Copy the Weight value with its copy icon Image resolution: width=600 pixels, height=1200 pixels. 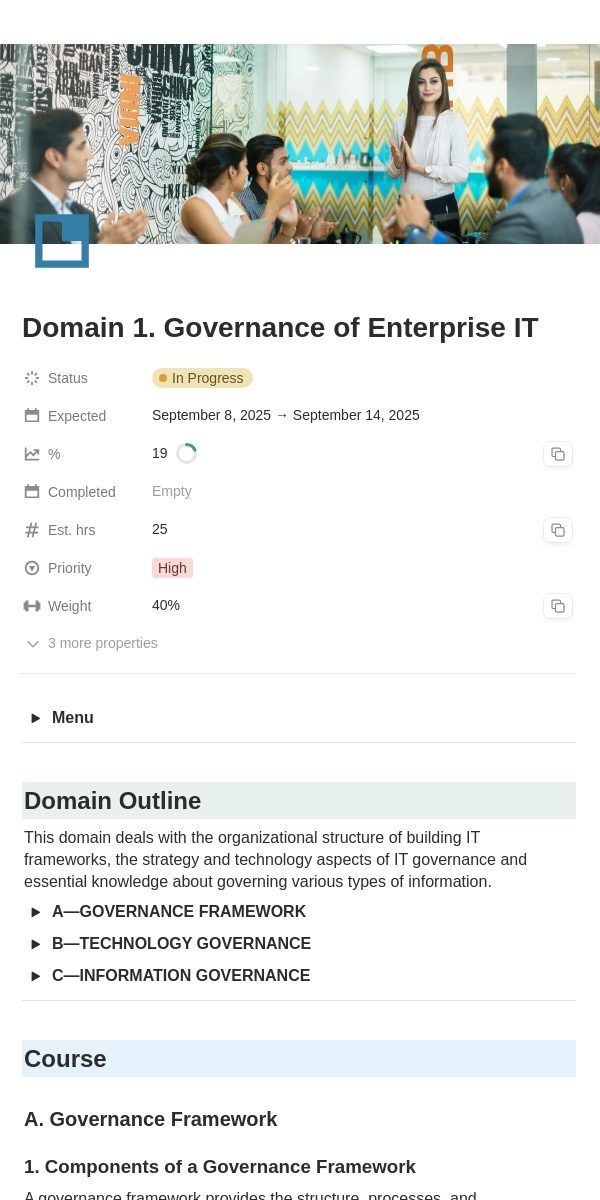click(558, 606)
